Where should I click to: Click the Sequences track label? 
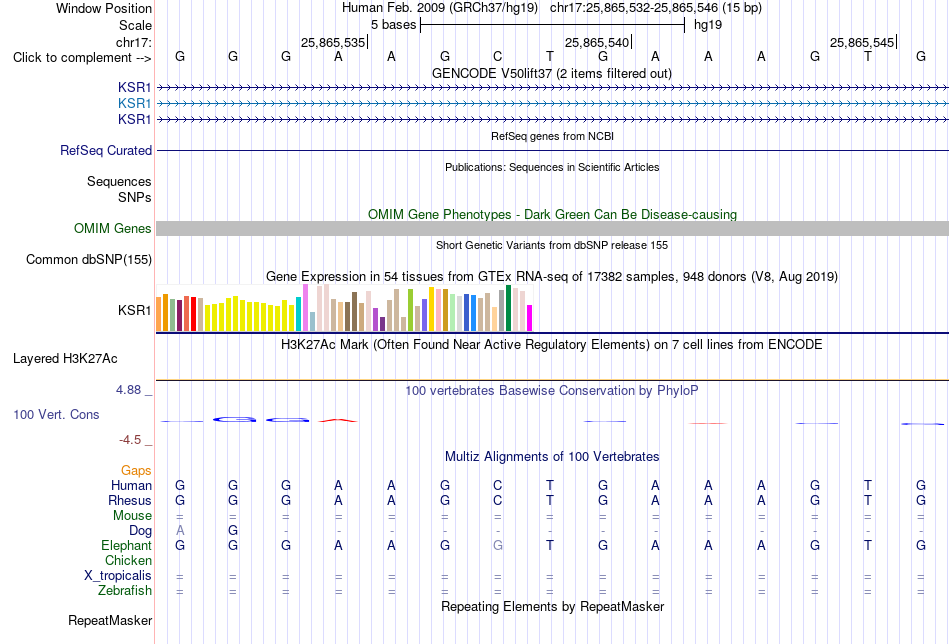[x=119, y=181]
